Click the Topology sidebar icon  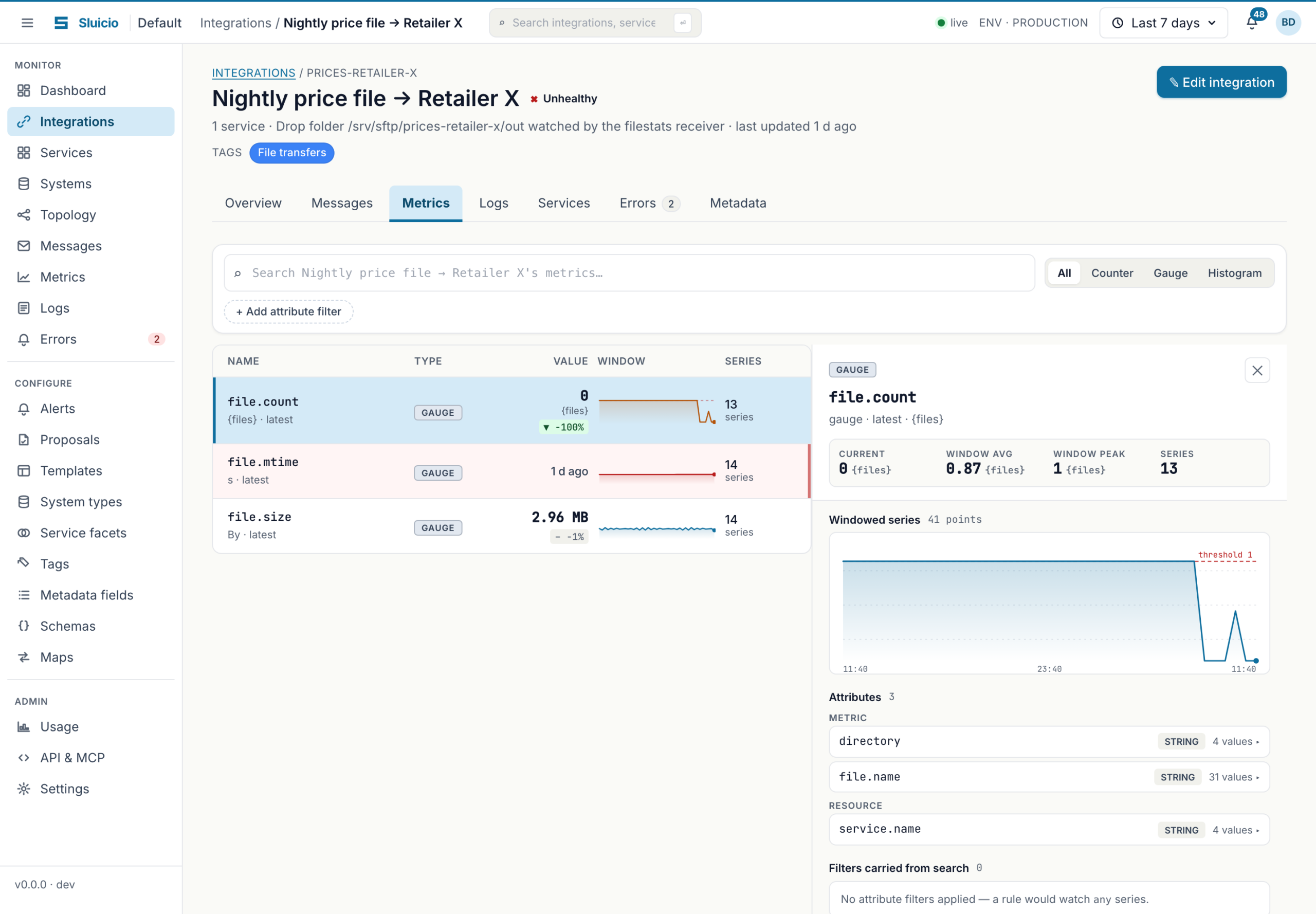point(24,215)
